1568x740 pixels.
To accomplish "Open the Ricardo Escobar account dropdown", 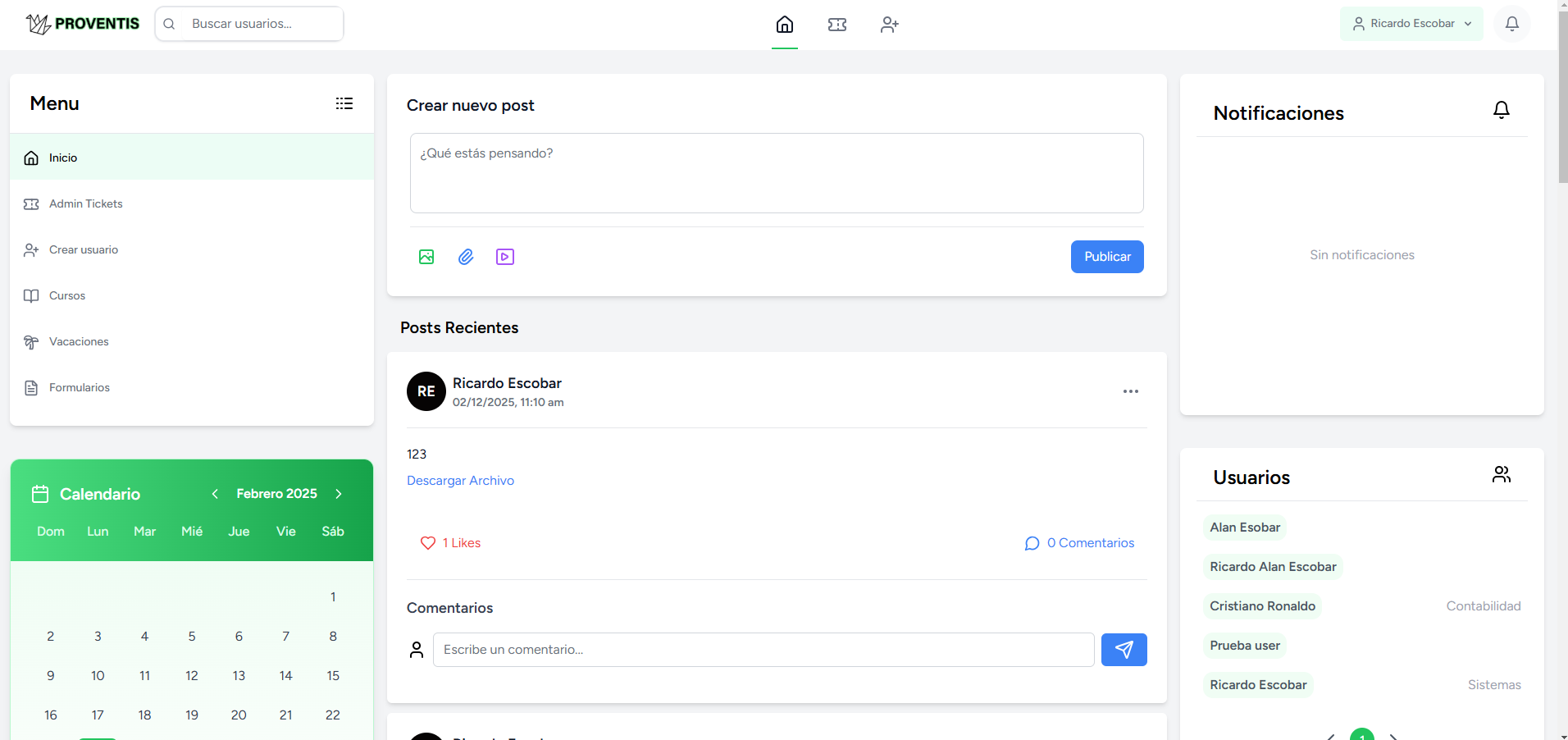I will [x=1411, y=23].
